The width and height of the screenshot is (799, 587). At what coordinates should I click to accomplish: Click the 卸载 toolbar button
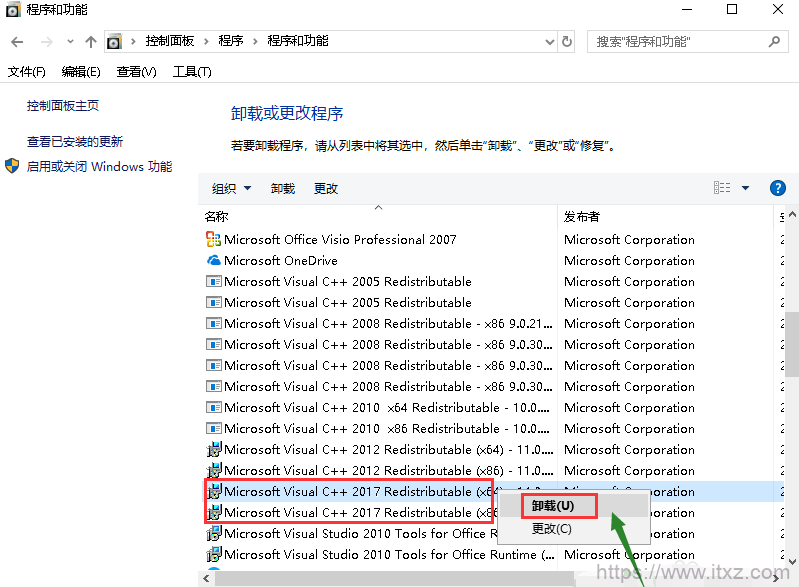(283, 189)
